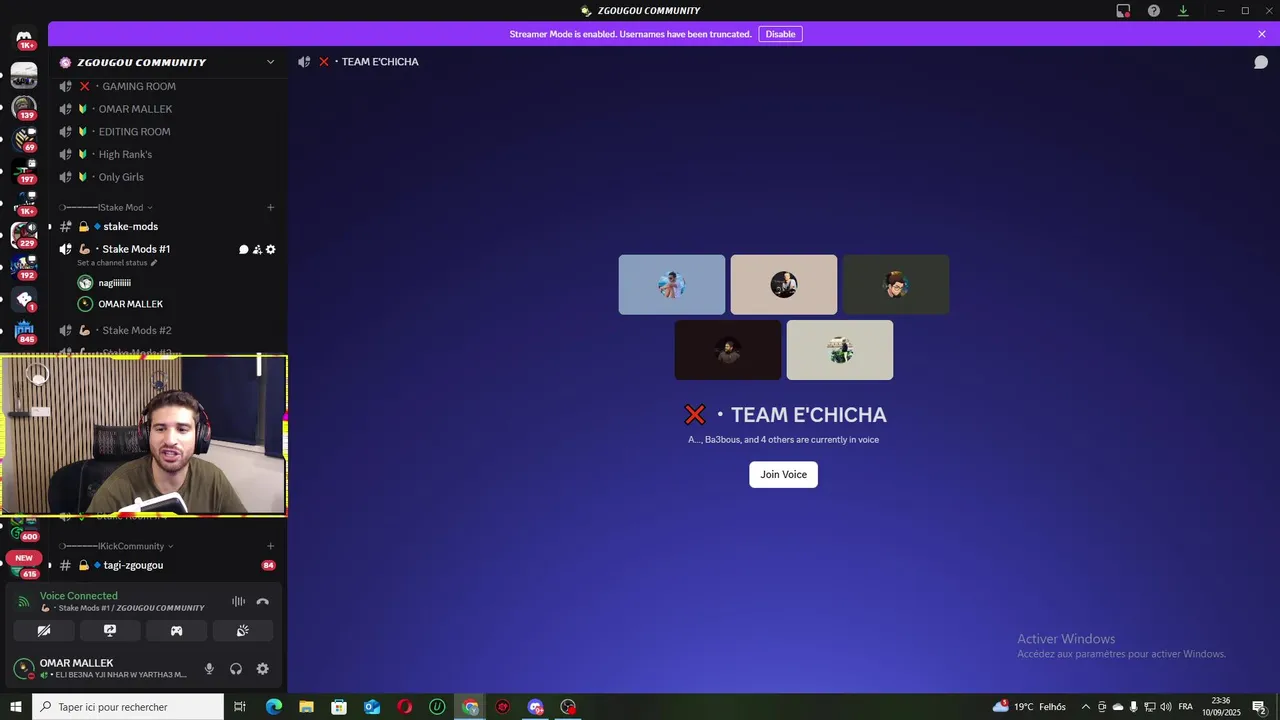This screenshot has height=720, width=1280.
Task: Click Set a channel status
Action: tap(117, 262)
